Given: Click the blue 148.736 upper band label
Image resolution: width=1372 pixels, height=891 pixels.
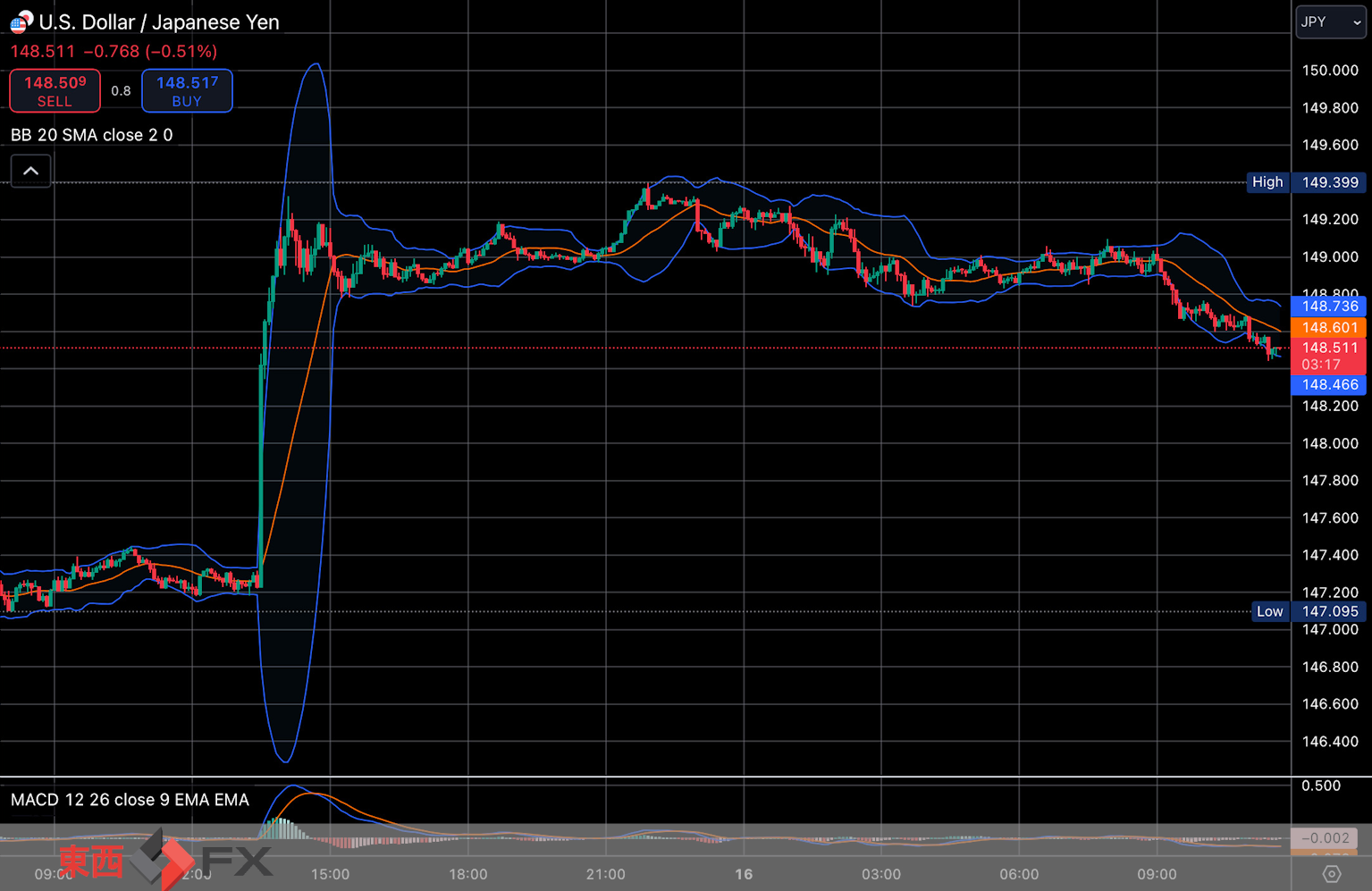Looking at the screenshot, I should point(1328,307).
